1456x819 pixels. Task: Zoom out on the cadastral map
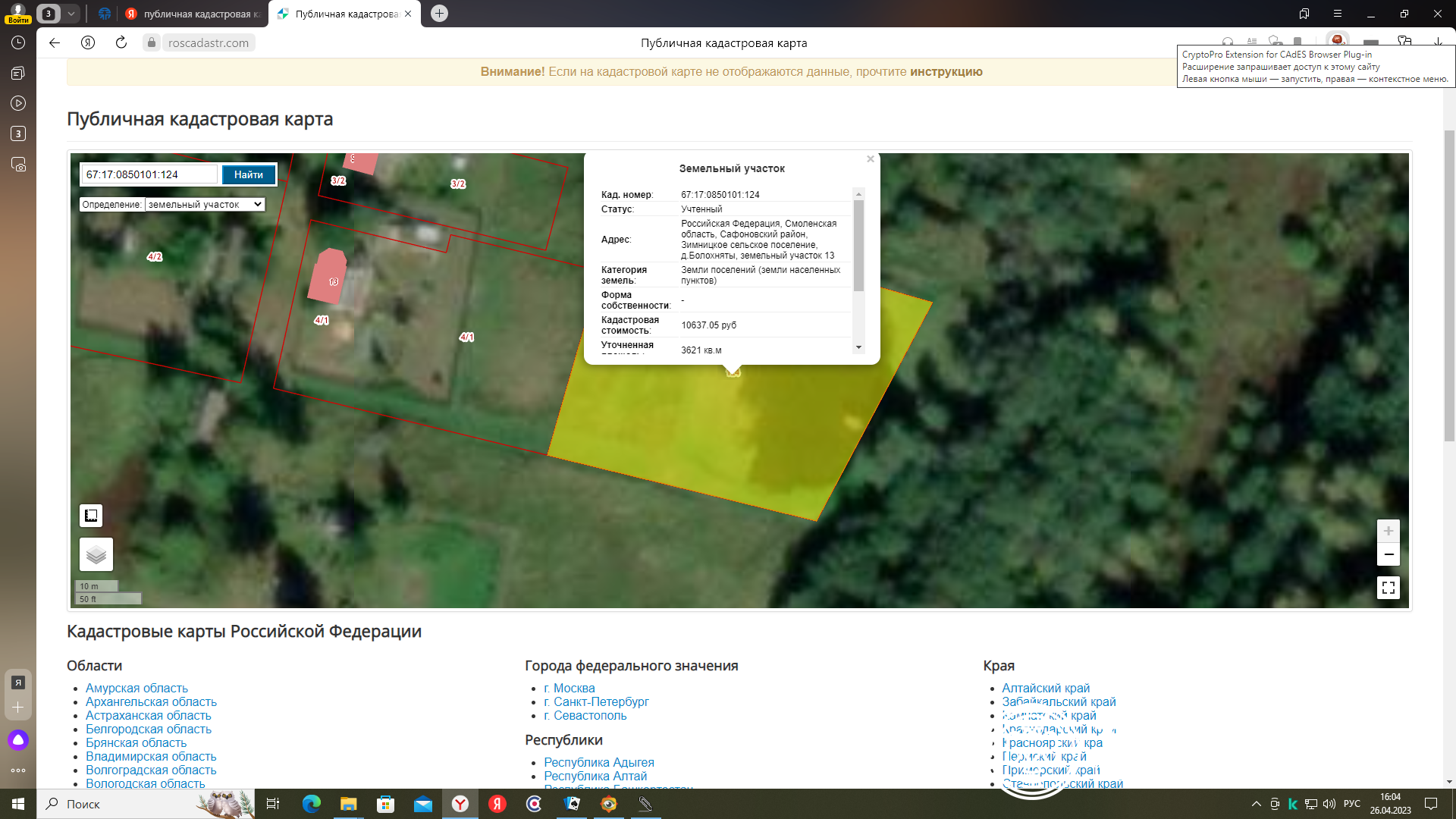[1388, 554]
